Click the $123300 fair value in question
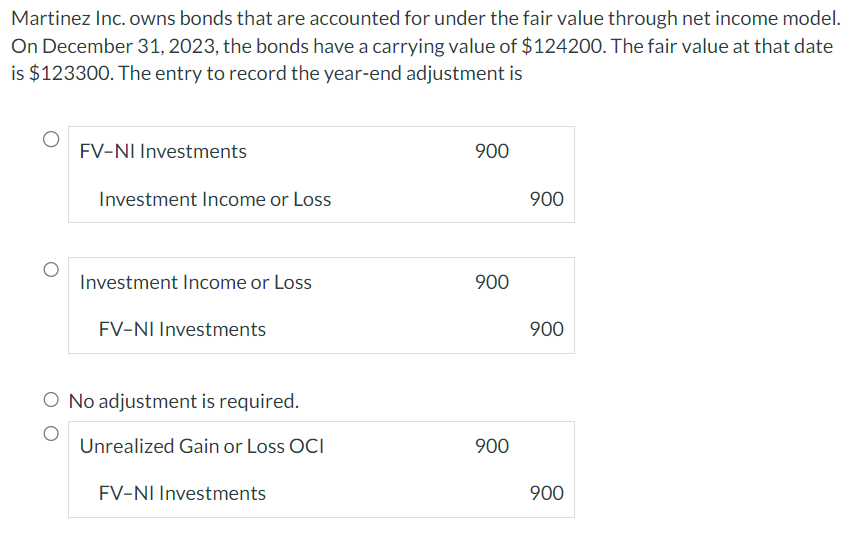Screen dimensions: 855x539 click(71, 73)
